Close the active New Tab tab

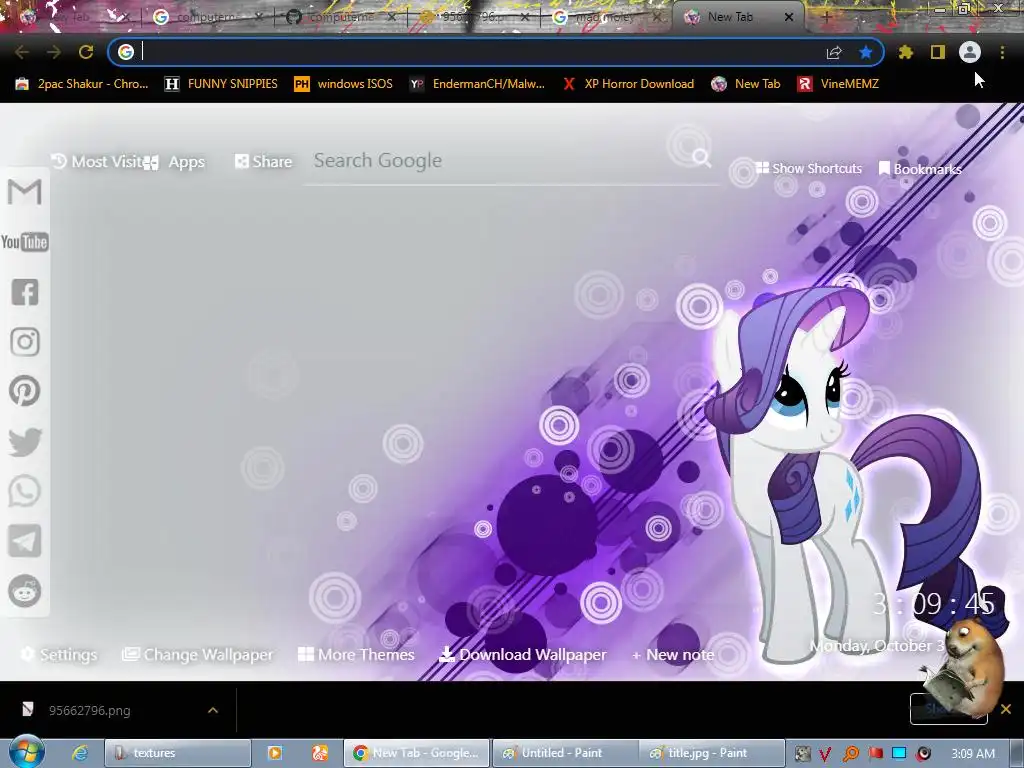point(789,17)
